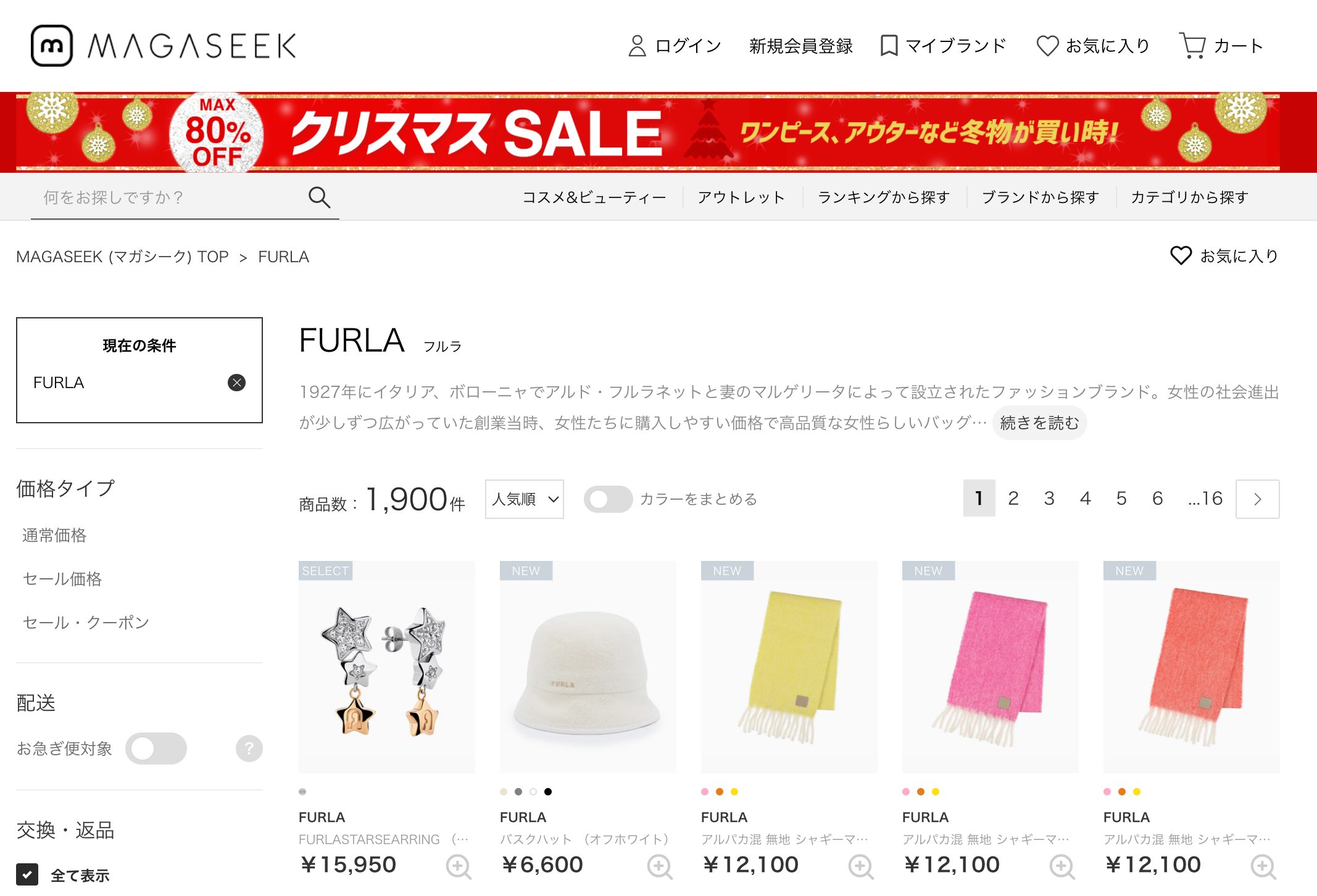Select black color swatch for bucket hat

pyautogui.click(x=548, y=792)
